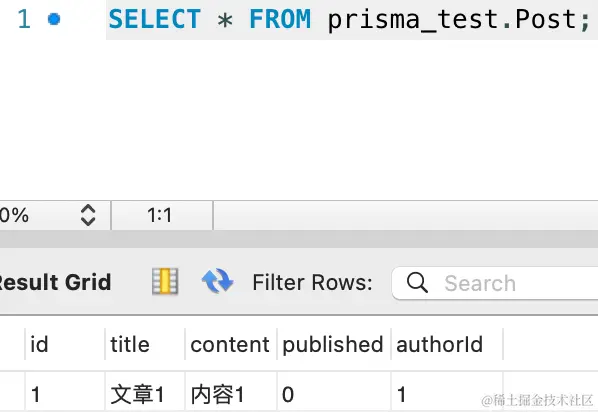Click the blue statement marker dot
Screen dimensions: 598x412
click(x=54, y=19)
